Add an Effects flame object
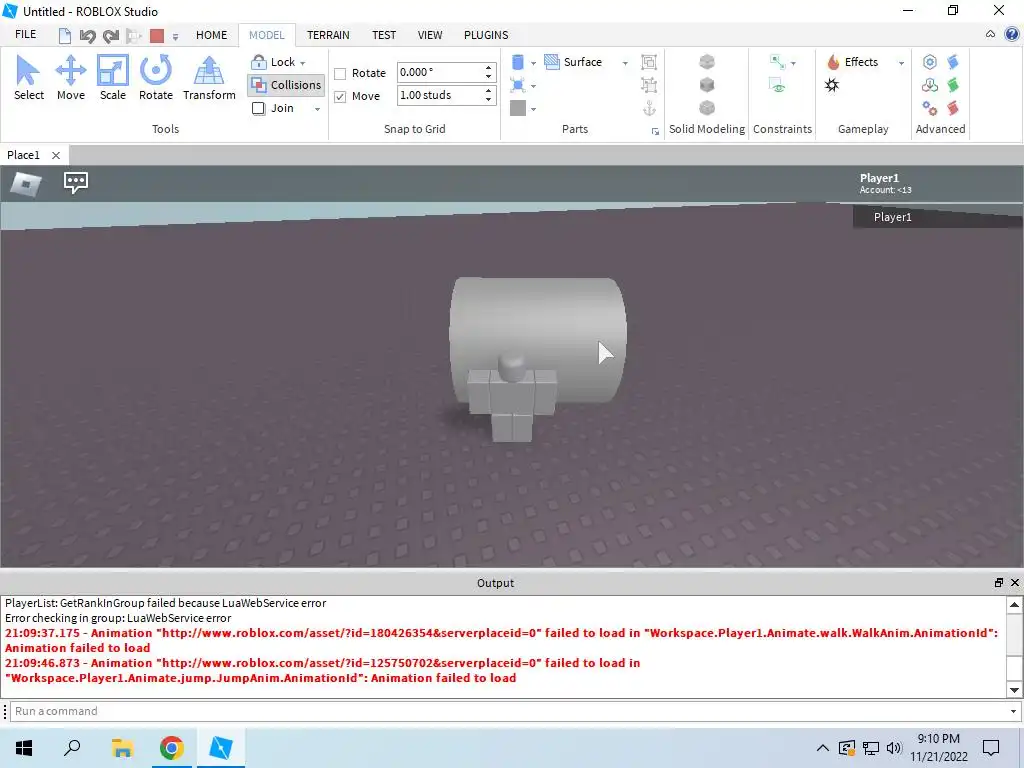1024x768 pixels. tap(854, 62)
